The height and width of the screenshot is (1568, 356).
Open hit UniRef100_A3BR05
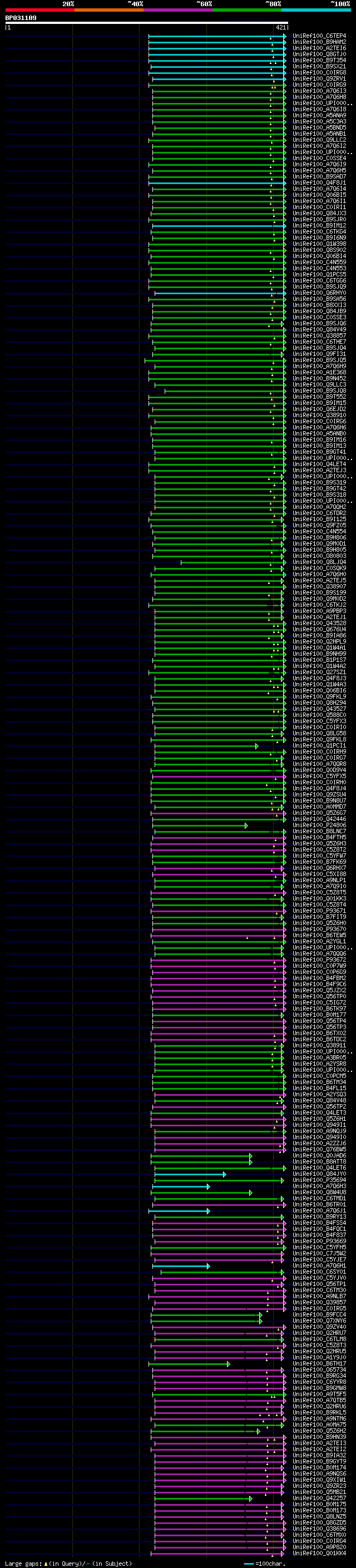[319, 1057]
